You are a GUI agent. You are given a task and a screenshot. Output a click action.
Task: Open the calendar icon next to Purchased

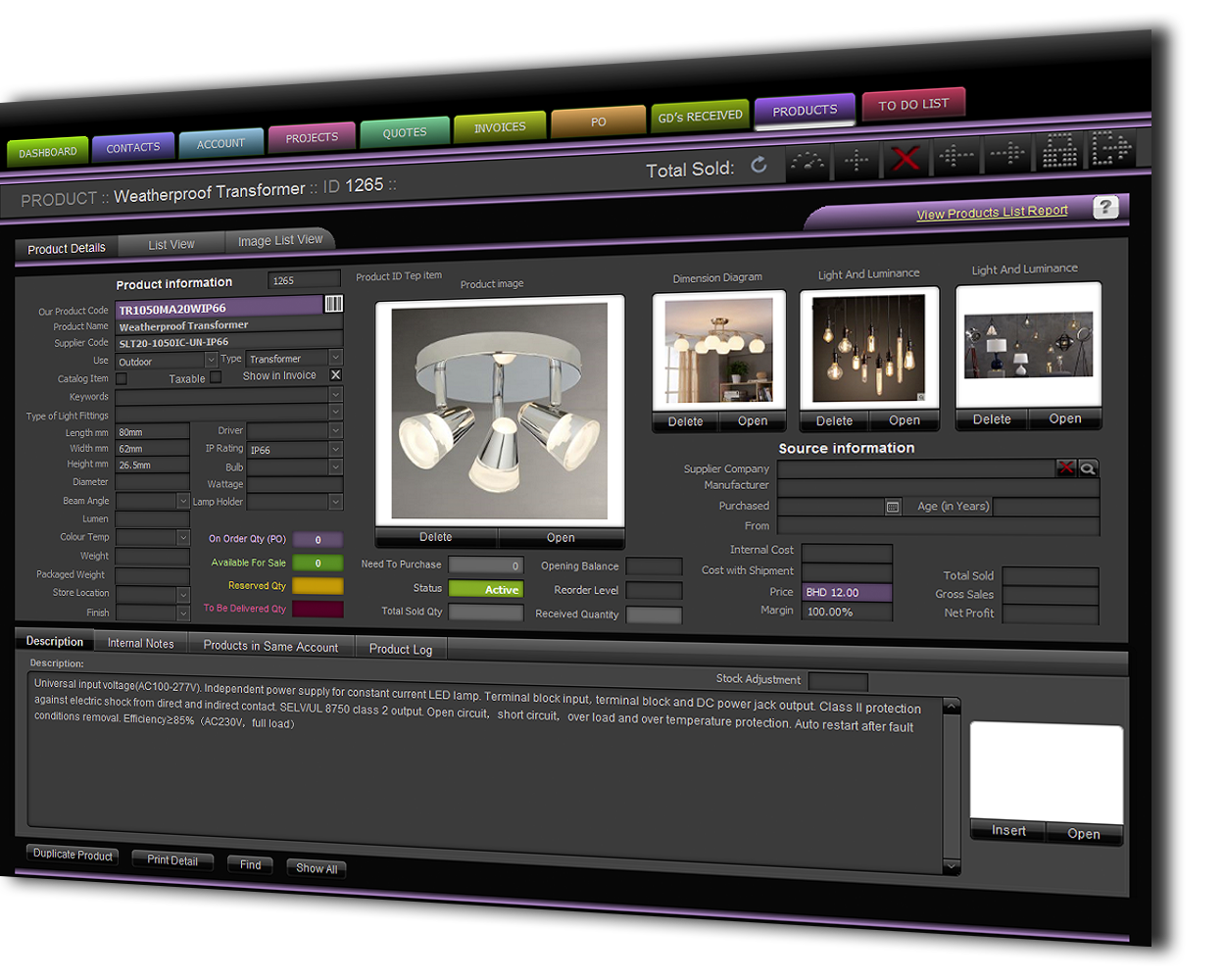point(892,507)
